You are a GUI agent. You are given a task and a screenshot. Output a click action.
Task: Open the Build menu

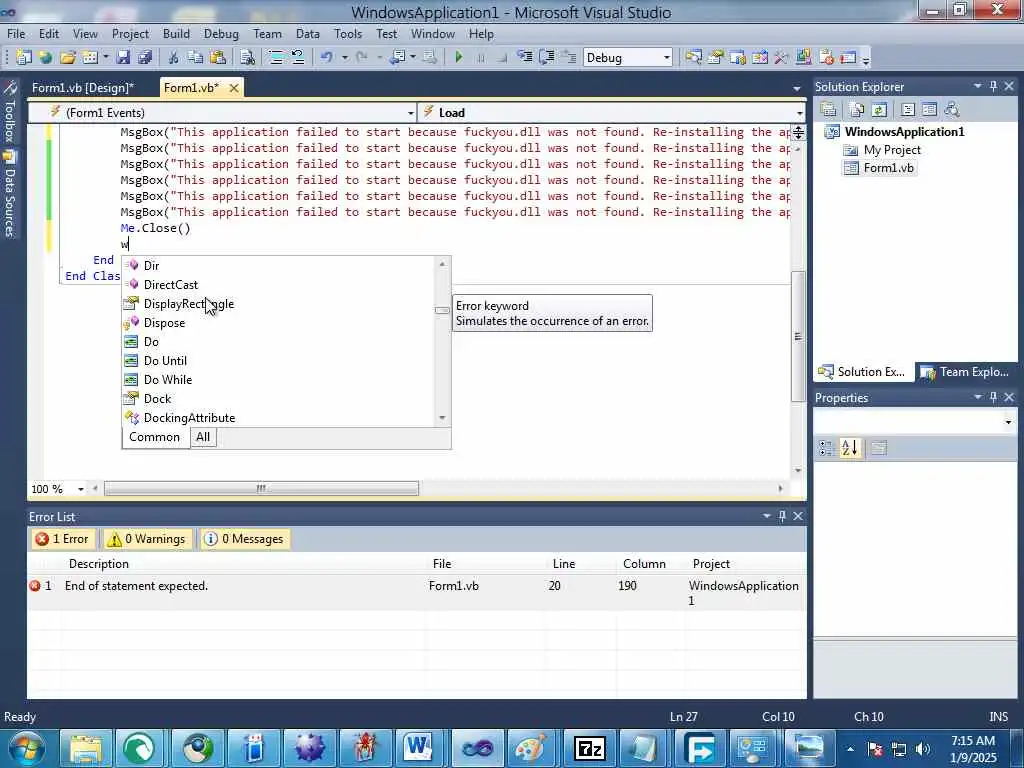pyautogui.click(x=176, y=34)
